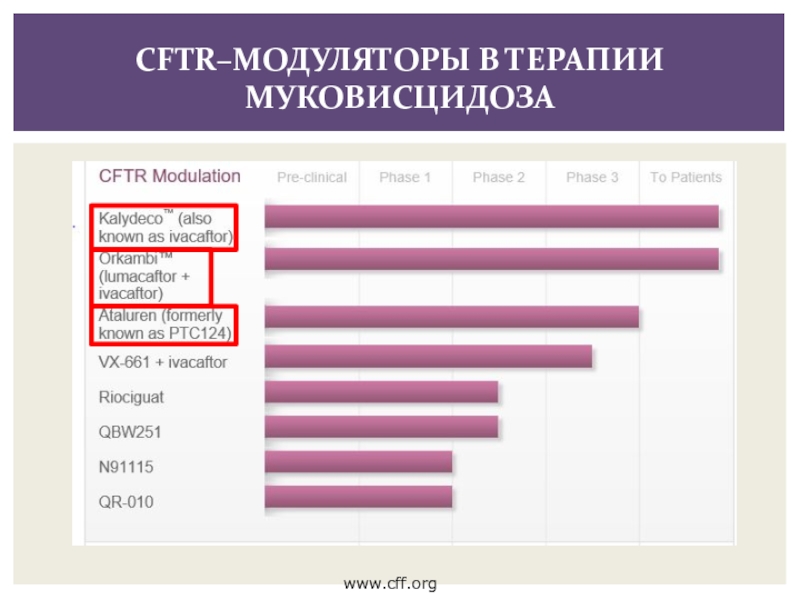This screenshot has width=800, height=600.
Task: Switch to the Phase 2 column
Action: coord(499,177)
